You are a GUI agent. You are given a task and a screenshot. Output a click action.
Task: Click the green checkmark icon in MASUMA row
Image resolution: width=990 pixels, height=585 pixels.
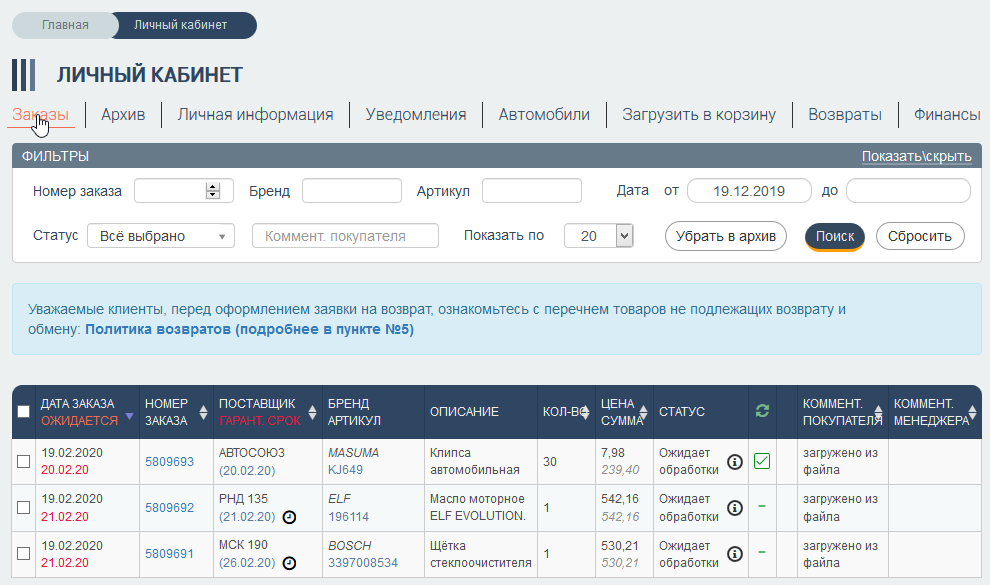point(762,461)
